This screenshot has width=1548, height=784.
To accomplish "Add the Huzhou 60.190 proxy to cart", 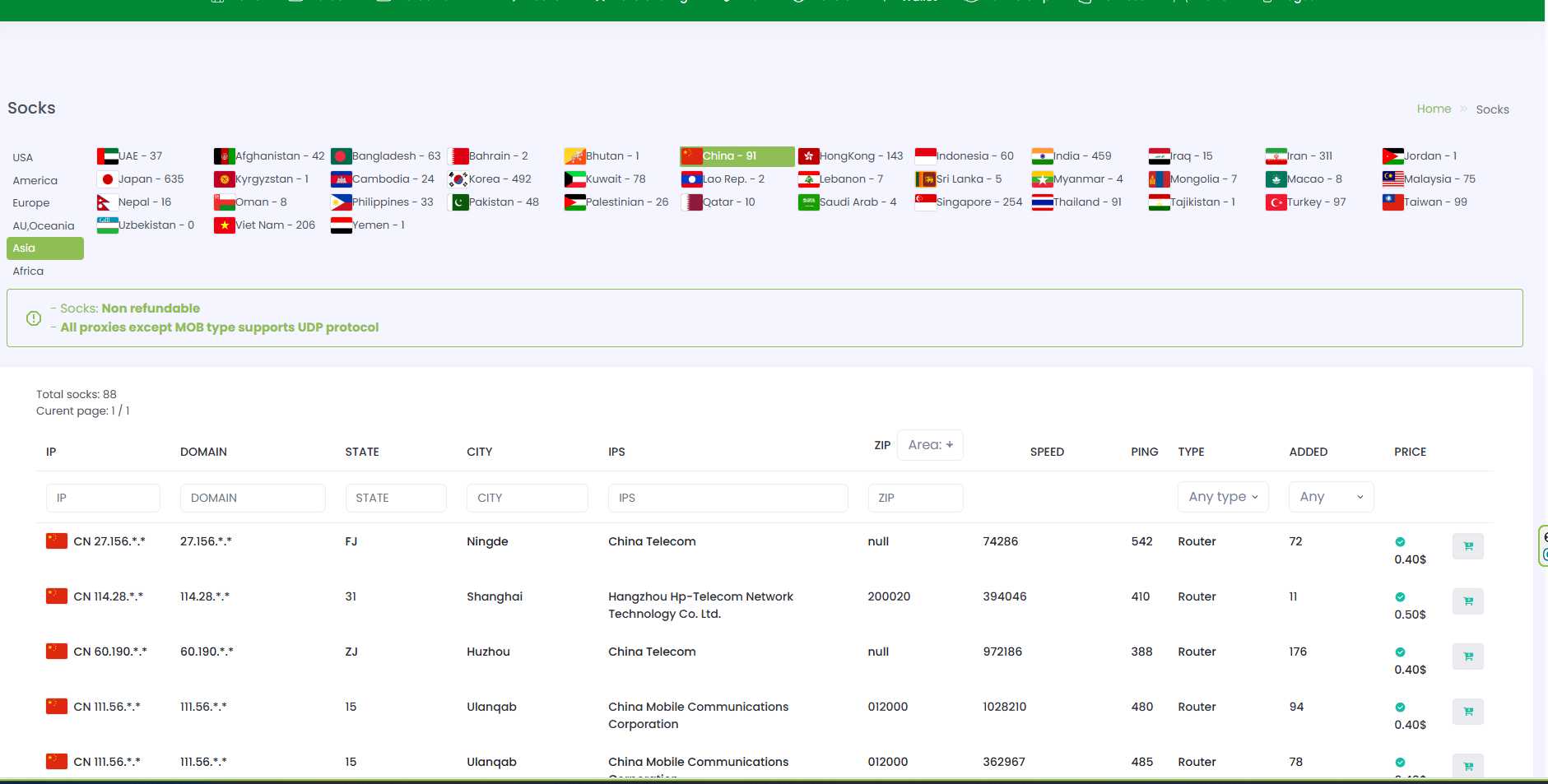I will pyautogui.click(x=1467, y=656).
